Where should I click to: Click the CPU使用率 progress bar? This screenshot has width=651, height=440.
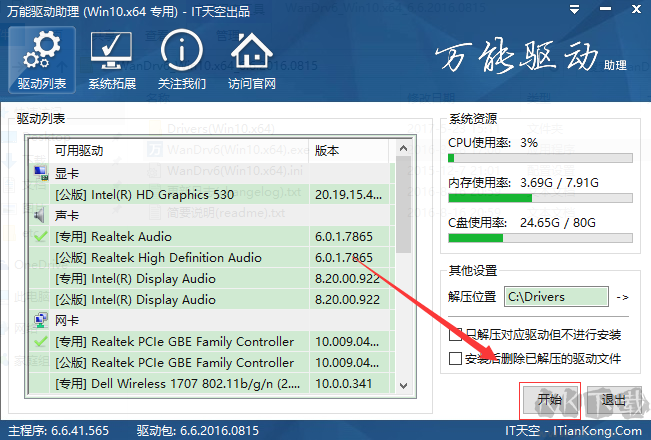(540, 158)
